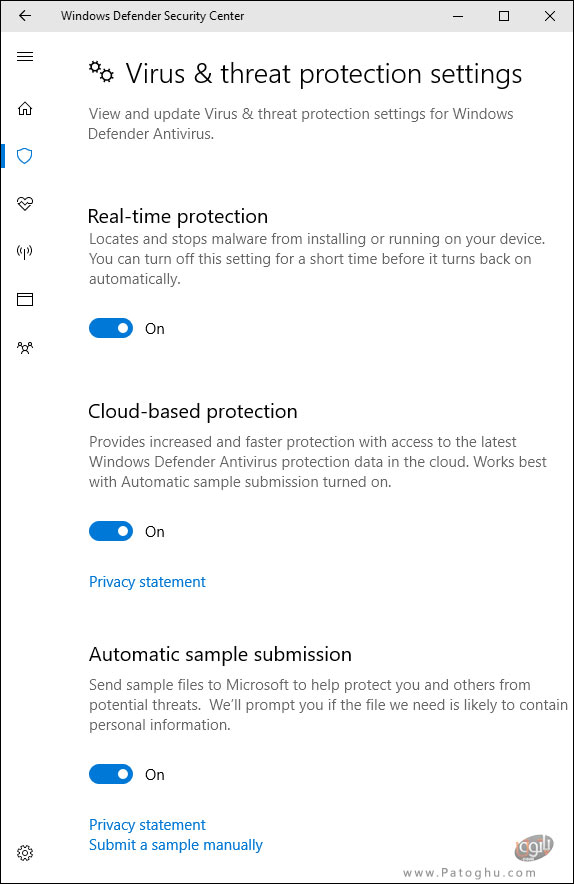This screenshot has height=884, width=574.
Task: Minimize the Windows Defender window
Action: click(458, 16)
